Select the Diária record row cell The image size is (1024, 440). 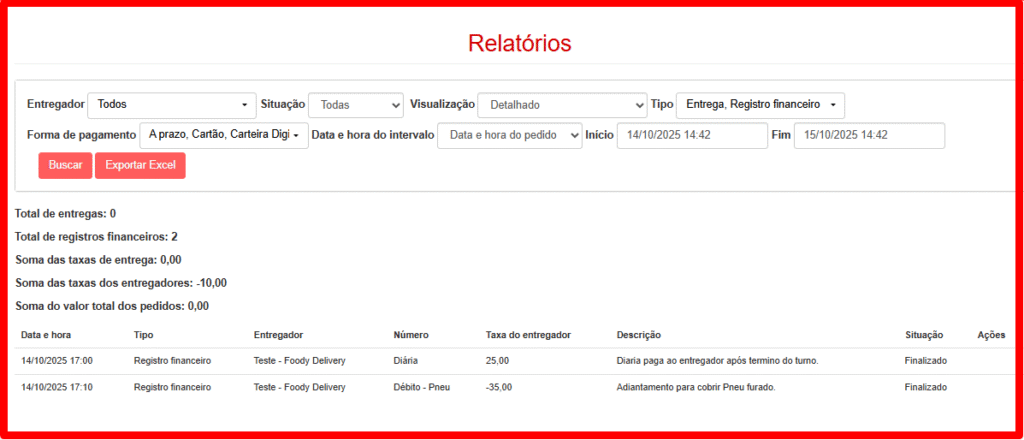[x=405, y=361]
